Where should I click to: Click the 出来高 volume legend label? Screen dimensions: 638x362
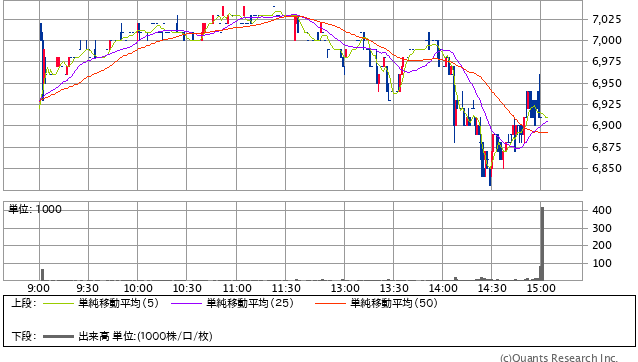(x=145, y=336)
